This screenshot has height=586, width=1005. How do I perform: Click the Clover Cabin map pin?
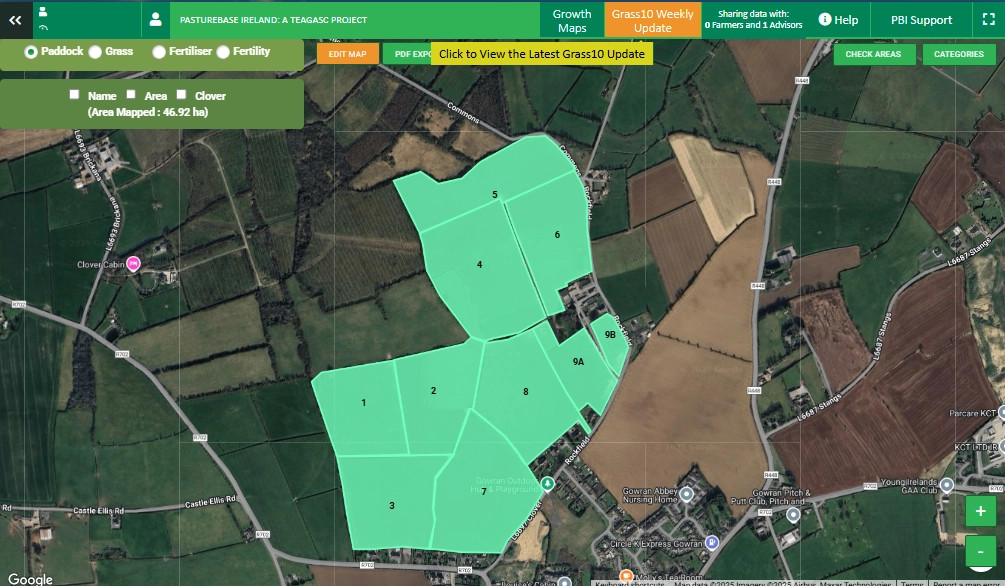coord(132,264)
